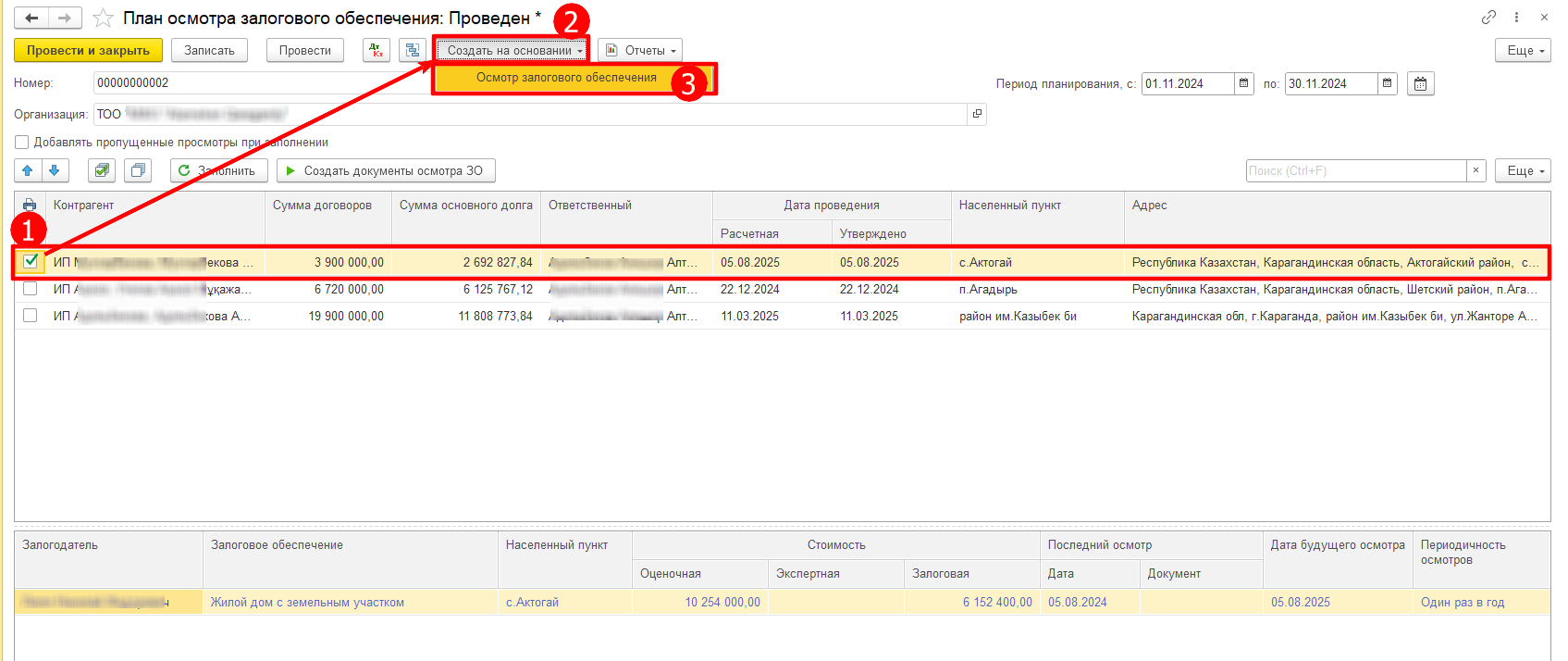This screenshot has width=1568, height=661.
Task: Select the Один раз в год periodicity cell
Action: (x=1481, y=602)
